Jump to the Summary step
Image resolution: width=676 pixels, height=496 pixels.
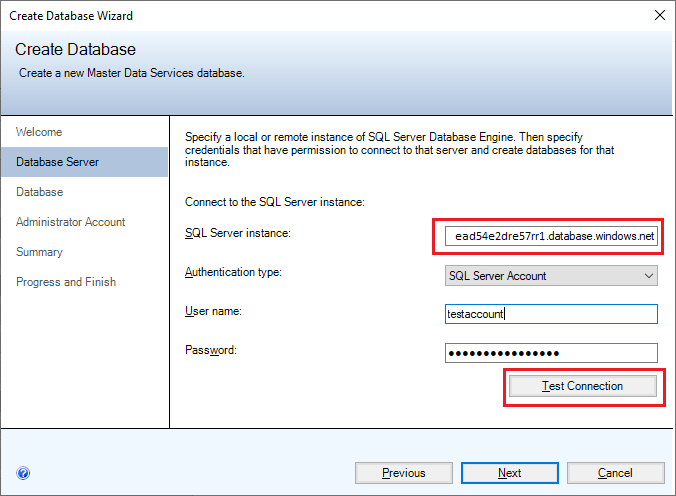(x=39, y=252)
